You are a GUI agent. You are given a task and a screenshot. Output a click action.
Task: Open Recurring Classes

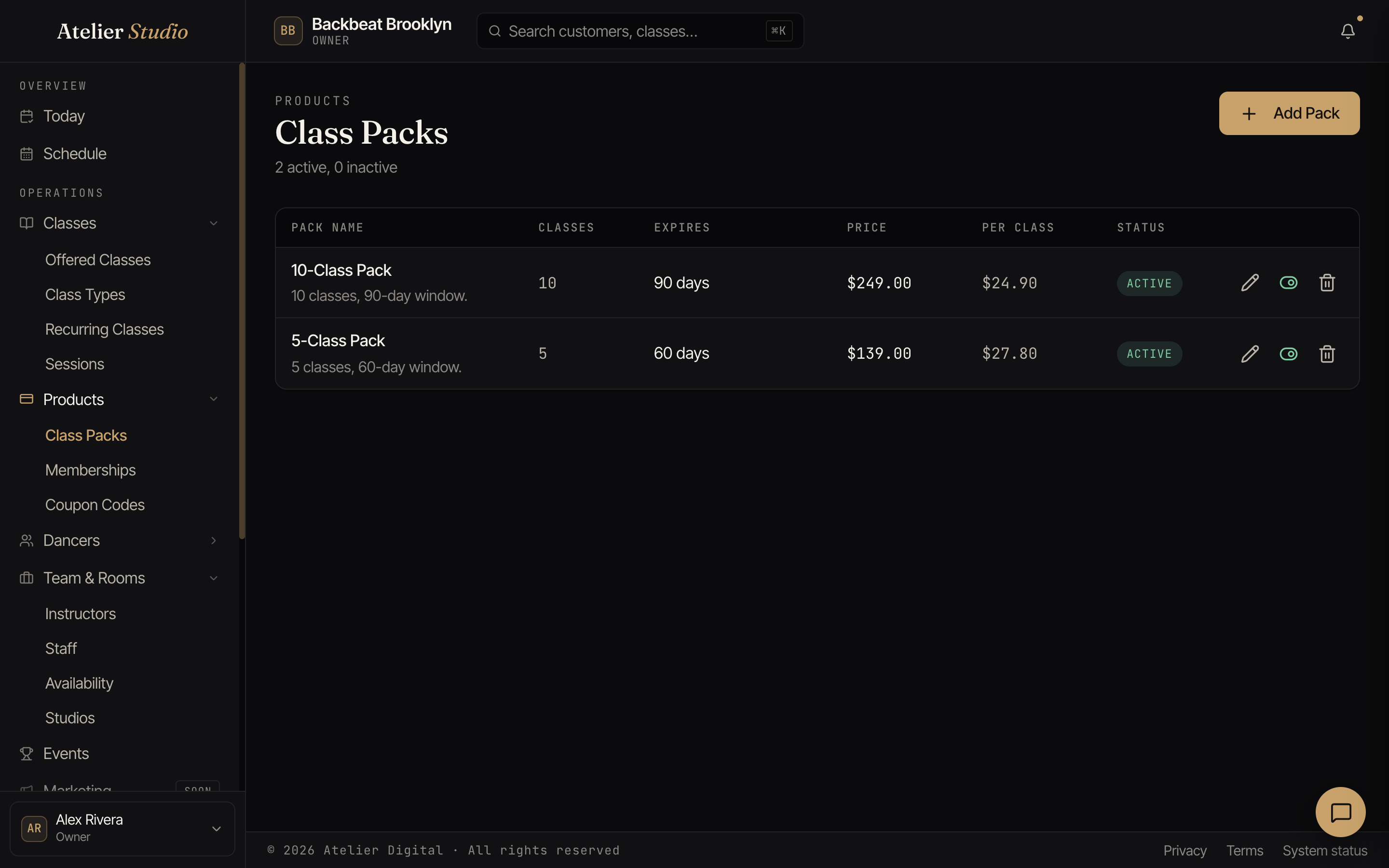pyautogui.click(x=105, y=329)
